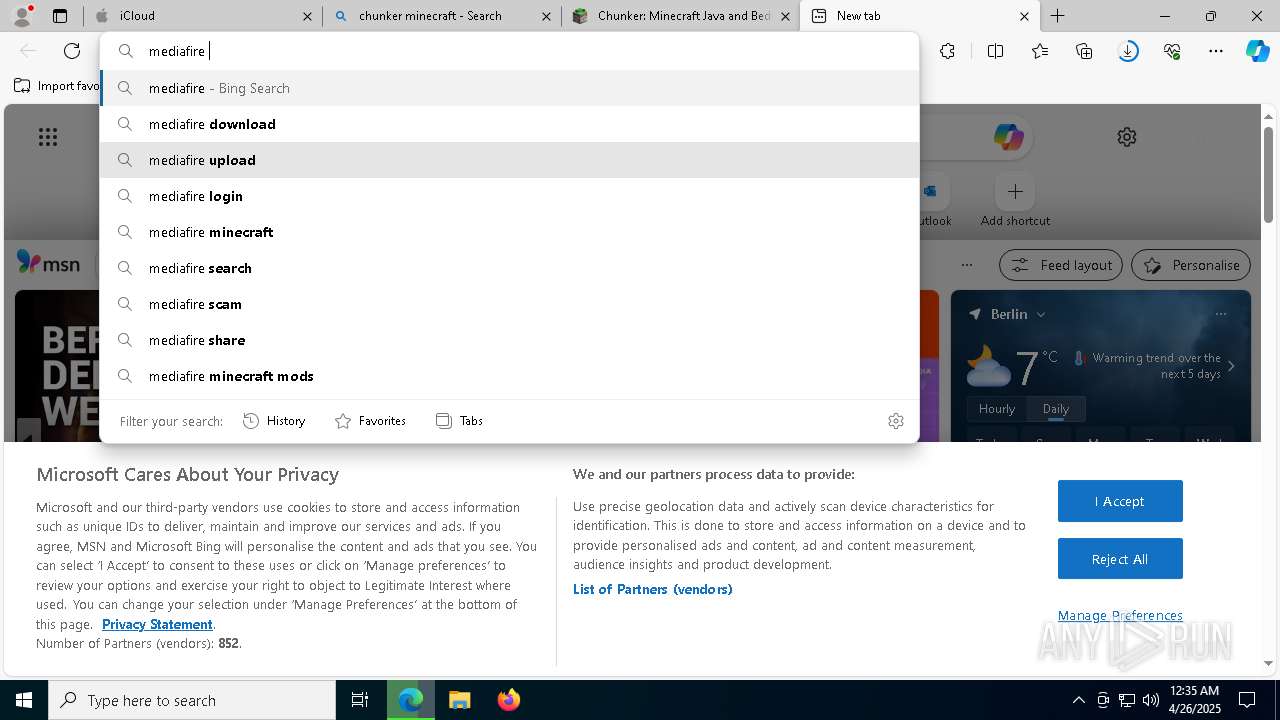The width and height of the screenshot is (1280, 720).
Task: Open new tab page settings gear
Action: point(1127,137)
